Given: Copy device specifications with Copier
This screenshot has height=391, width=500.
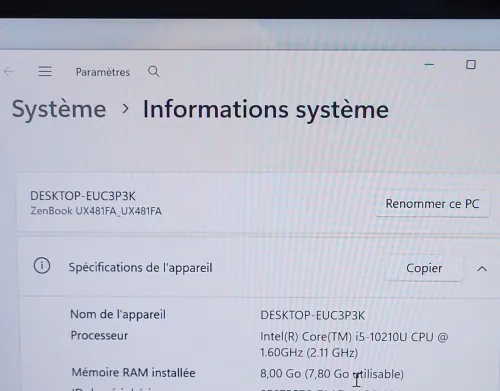Looking at the screenshot, I should [x=424, y=268].
